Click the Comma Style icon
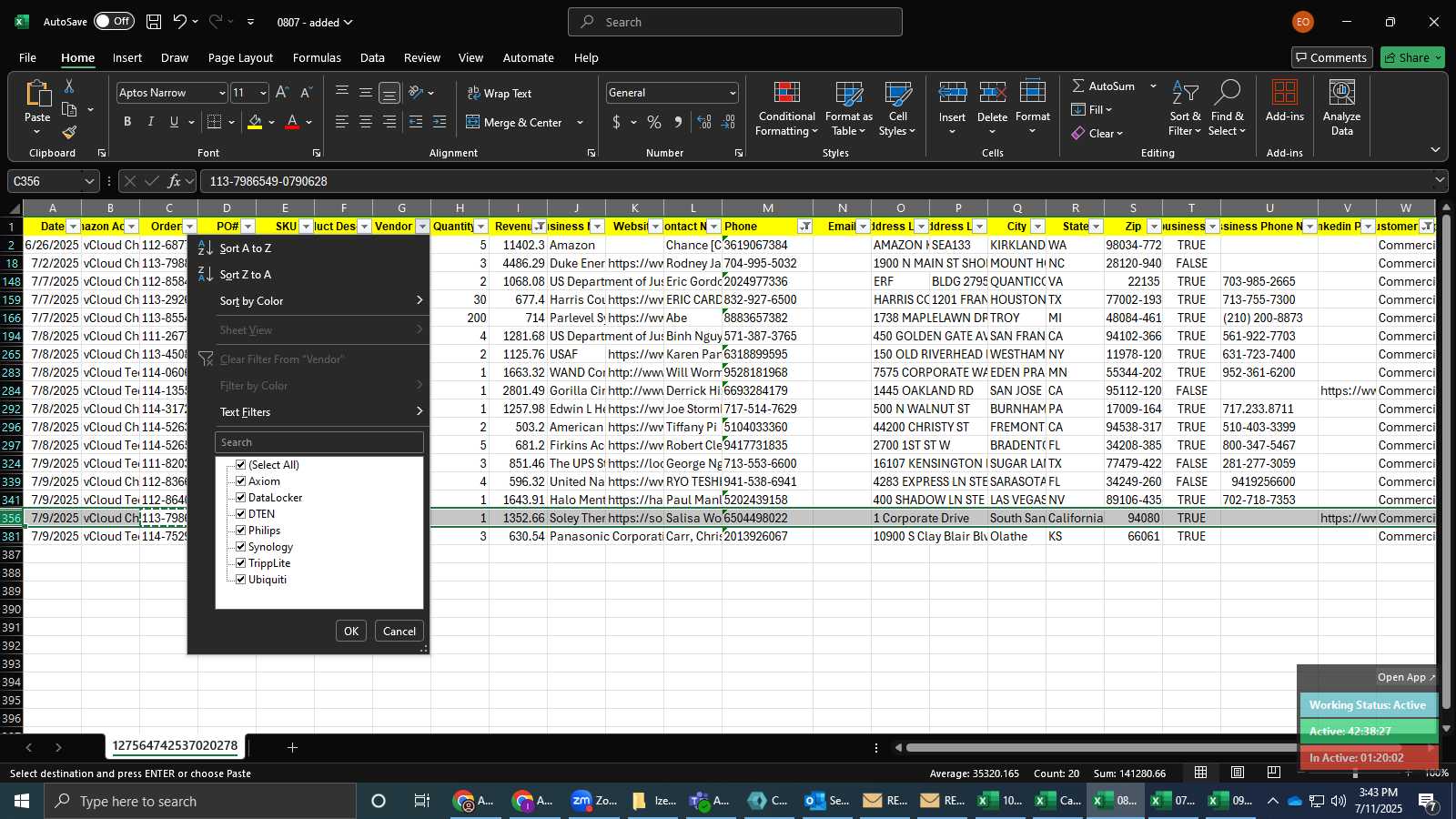The width and height of the screenshot is (1456, 819). [x=678, y=122]
